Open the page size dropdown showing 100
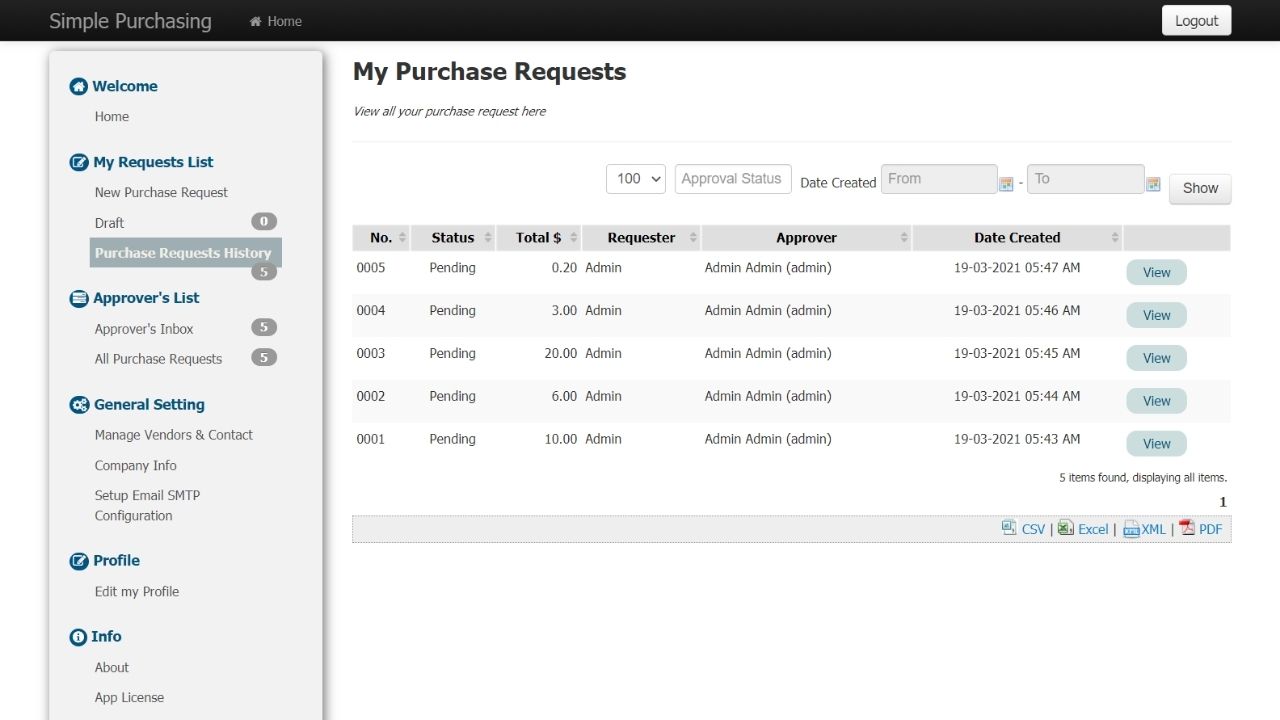Image resolution: width=1280 pixels, height=720 pixels. (x=636, y=179)
